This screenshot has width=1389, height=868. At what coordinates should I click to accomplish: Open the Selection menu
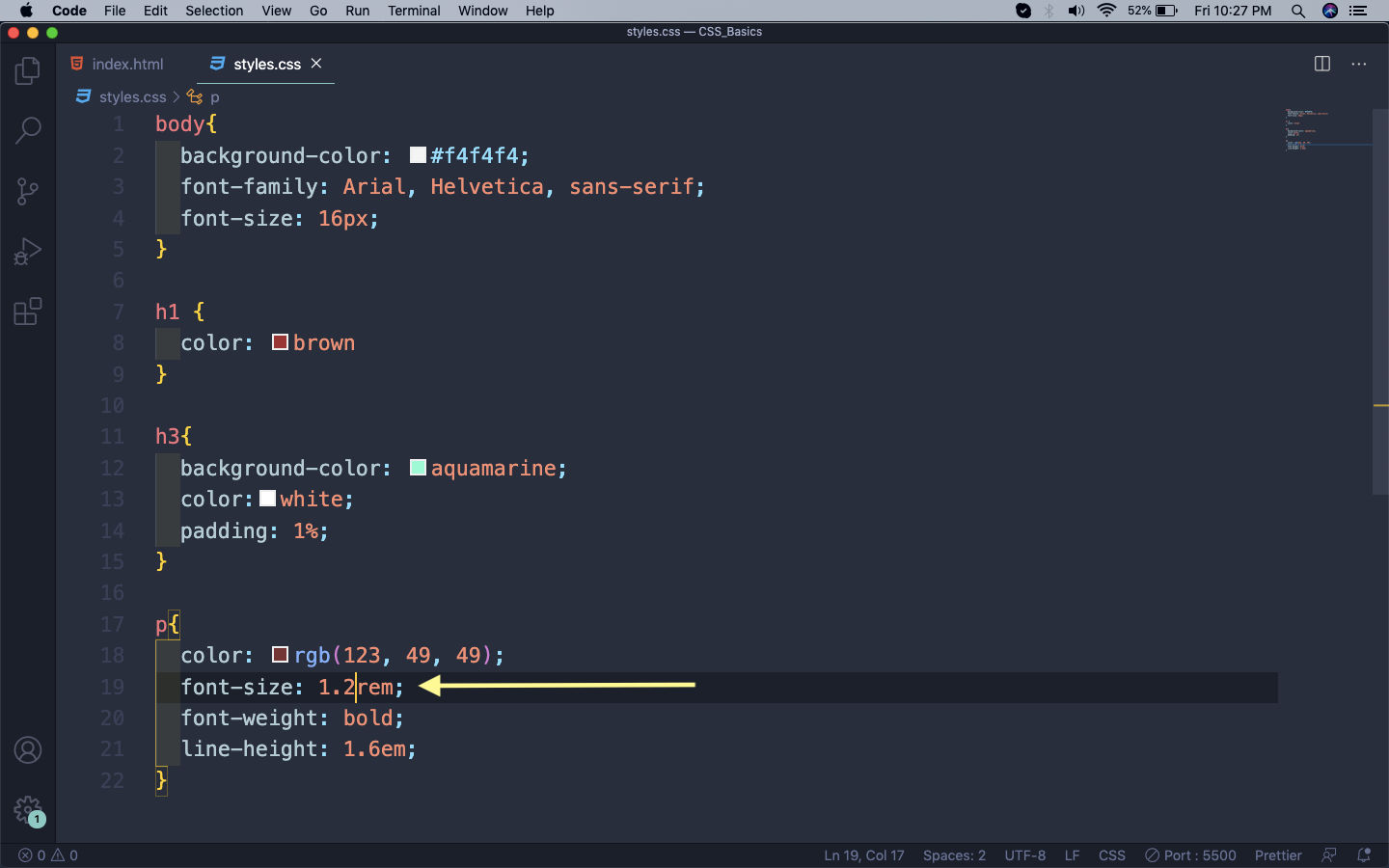(214, 11)
